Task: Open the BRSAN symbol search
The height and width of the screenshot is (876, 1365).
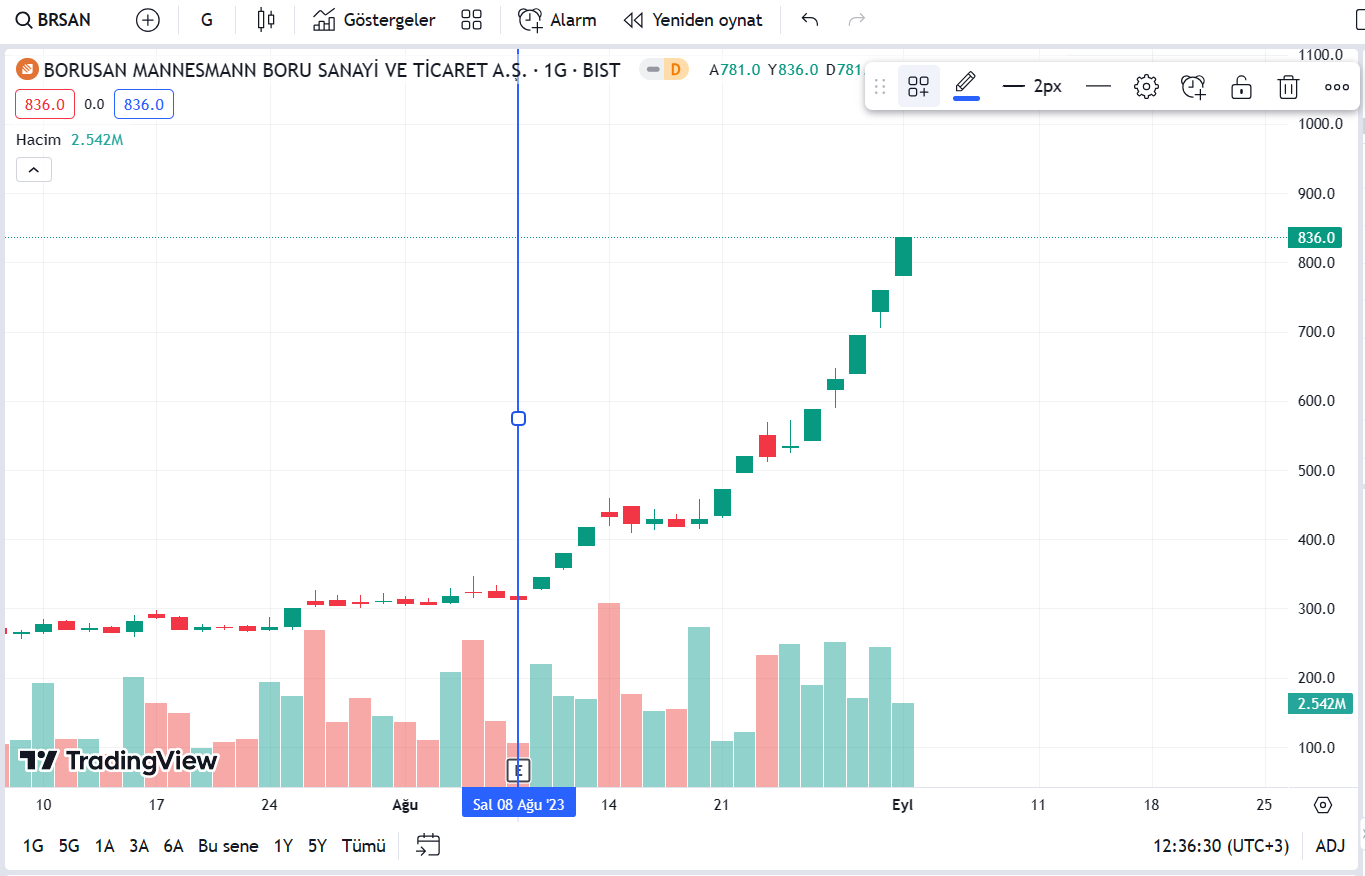Action: 53,20
